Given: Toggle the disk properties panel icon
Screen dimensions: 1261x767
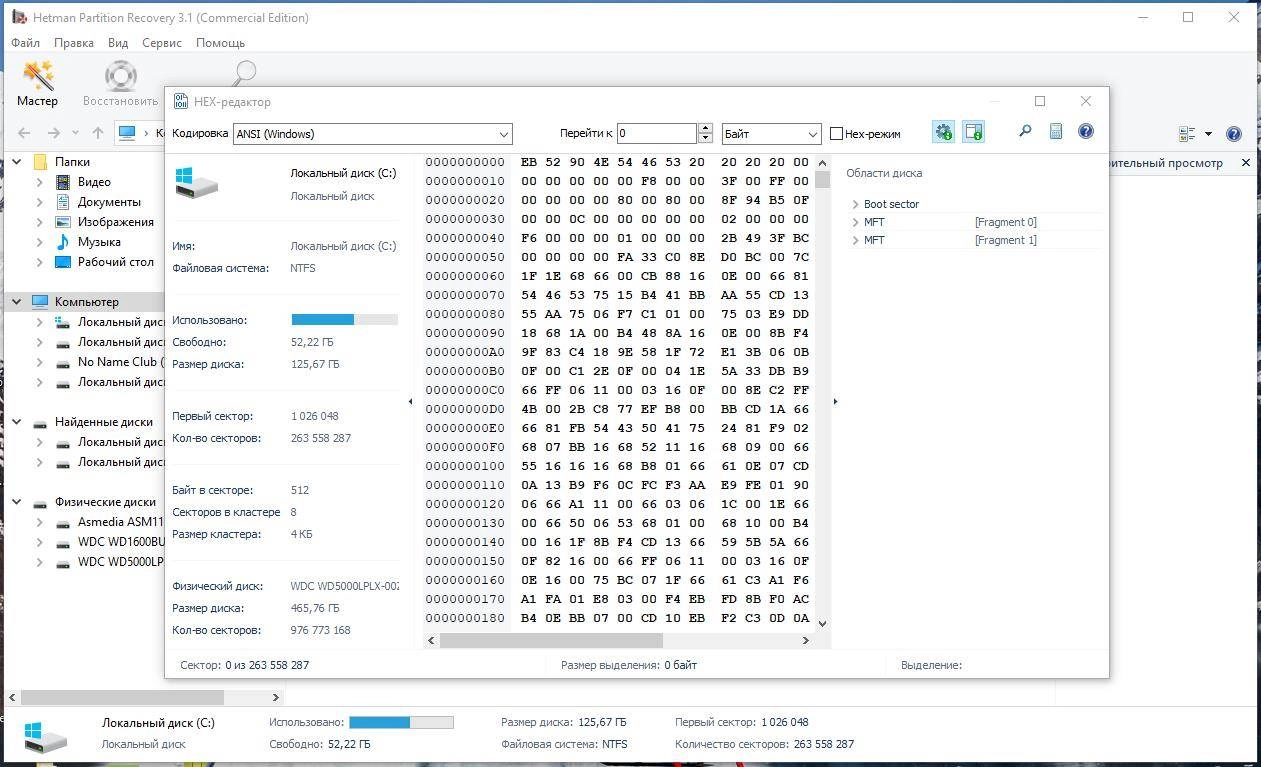Looking at the screenshot, I should 943,132.
